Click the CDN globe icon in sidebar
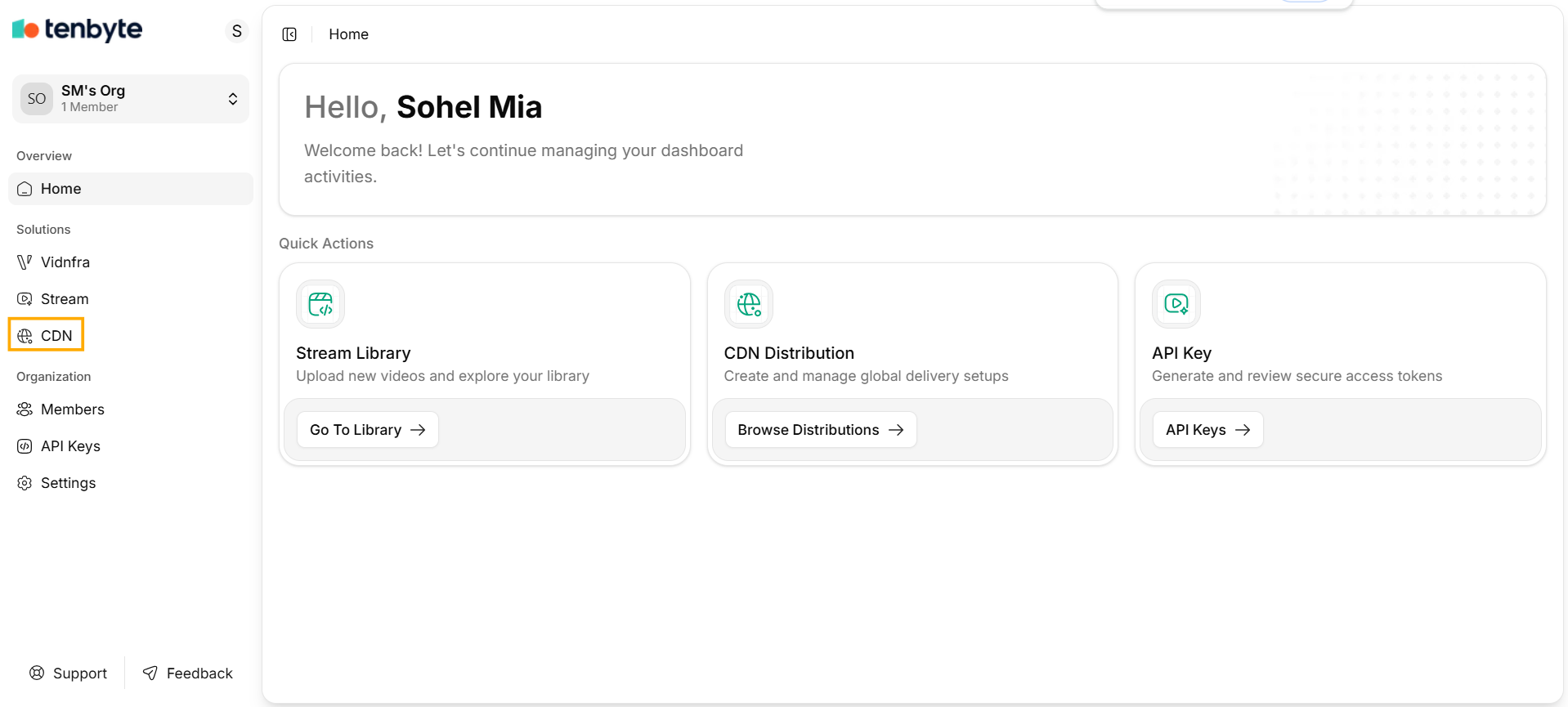 tap(25, 336)
